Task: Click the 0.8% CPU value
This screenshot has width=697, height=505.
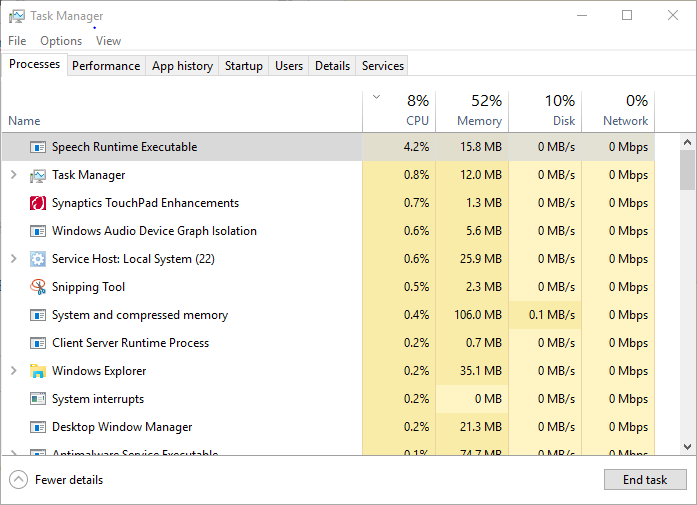Action: coord(417,175)
